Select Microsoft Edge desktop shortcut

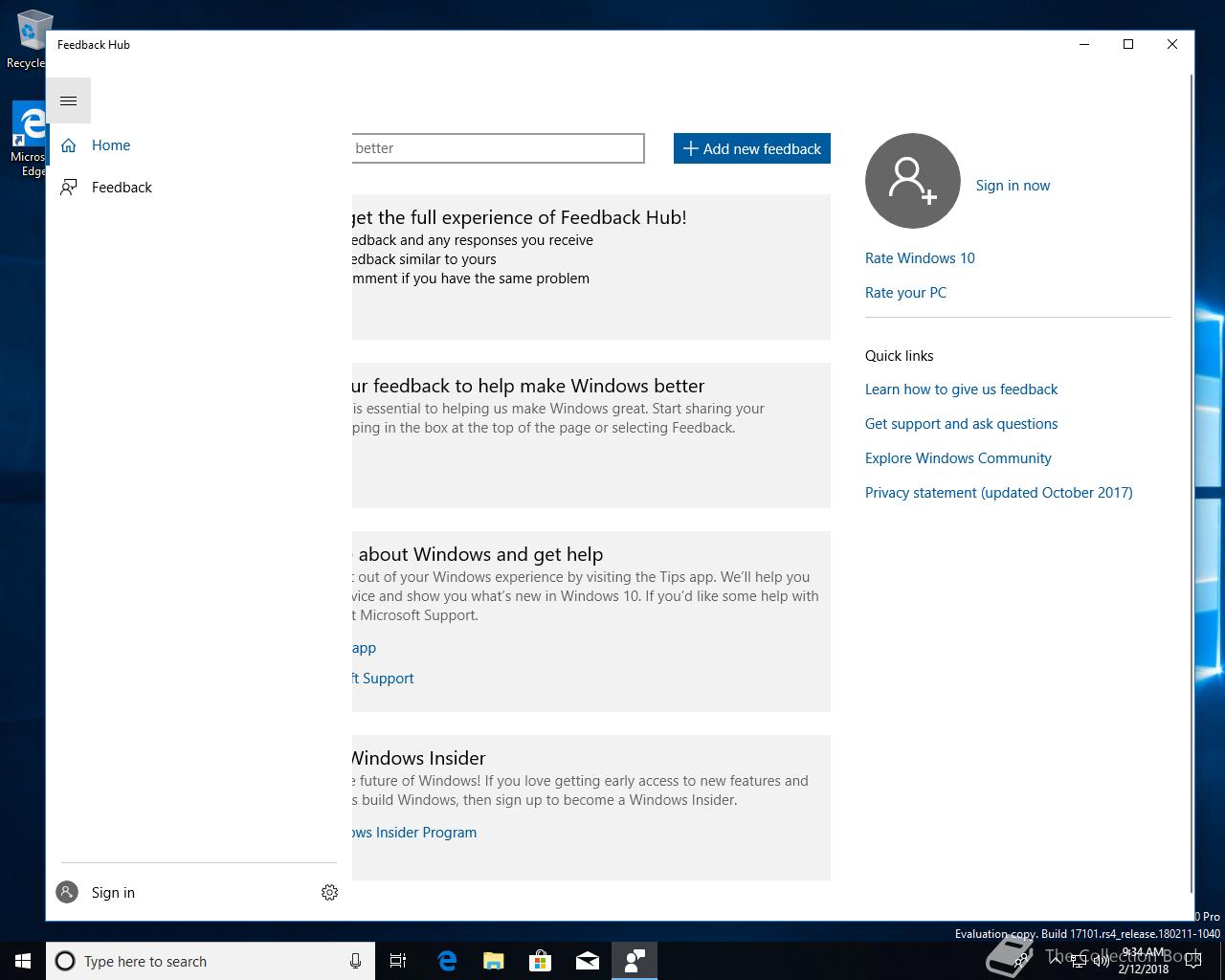27,140
